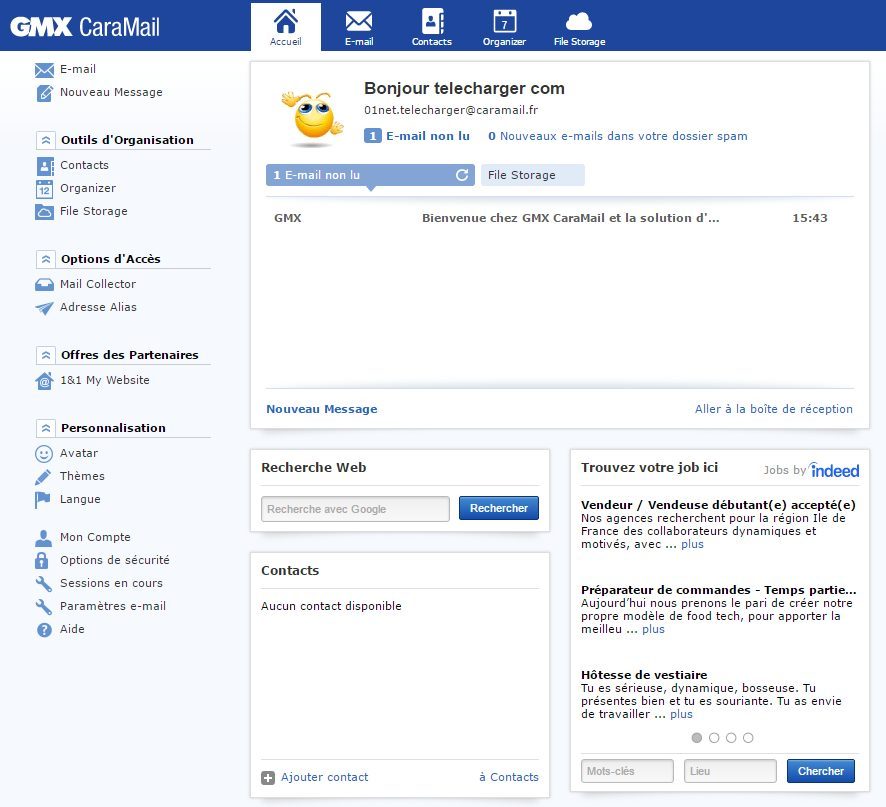Image resolution: width=886 pixels, height=807 pixels.
Task: Select the fourth job carousel dot
Action: (x=748, y=738)
